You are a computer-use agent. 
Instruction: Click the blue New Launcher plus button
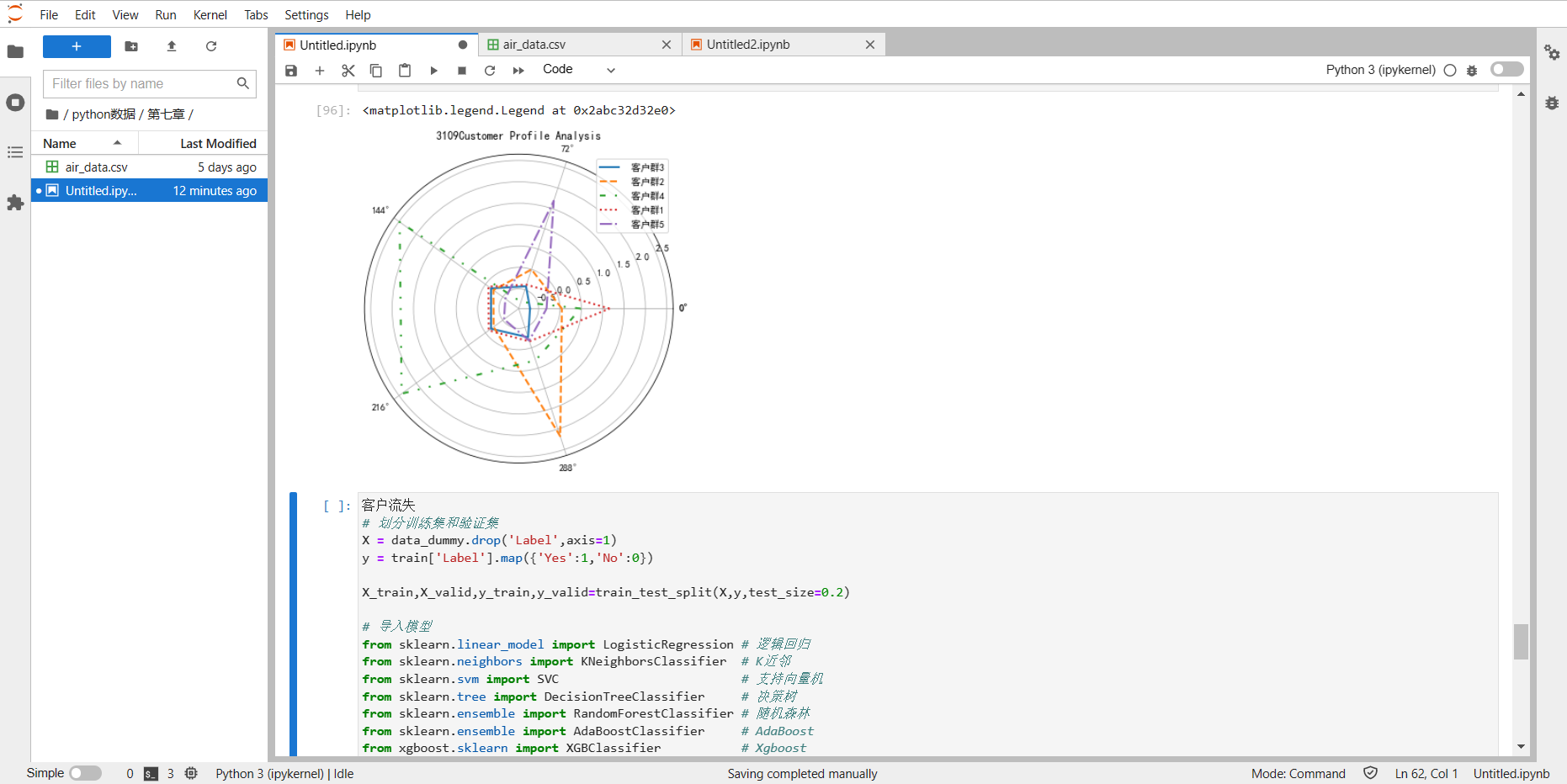(77, 47)
